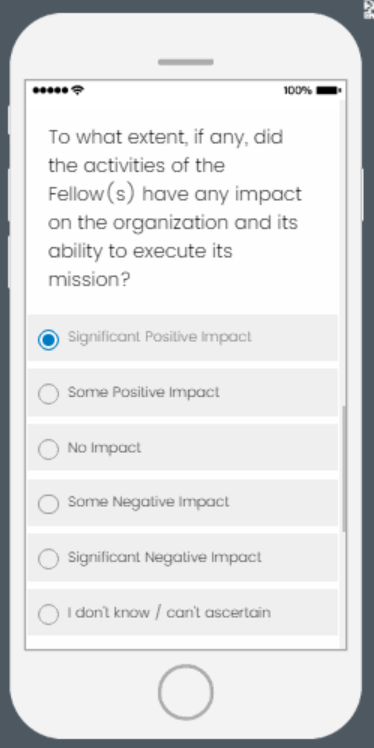
Task: Click the battery icon in status bar
Action: point(329,90)
